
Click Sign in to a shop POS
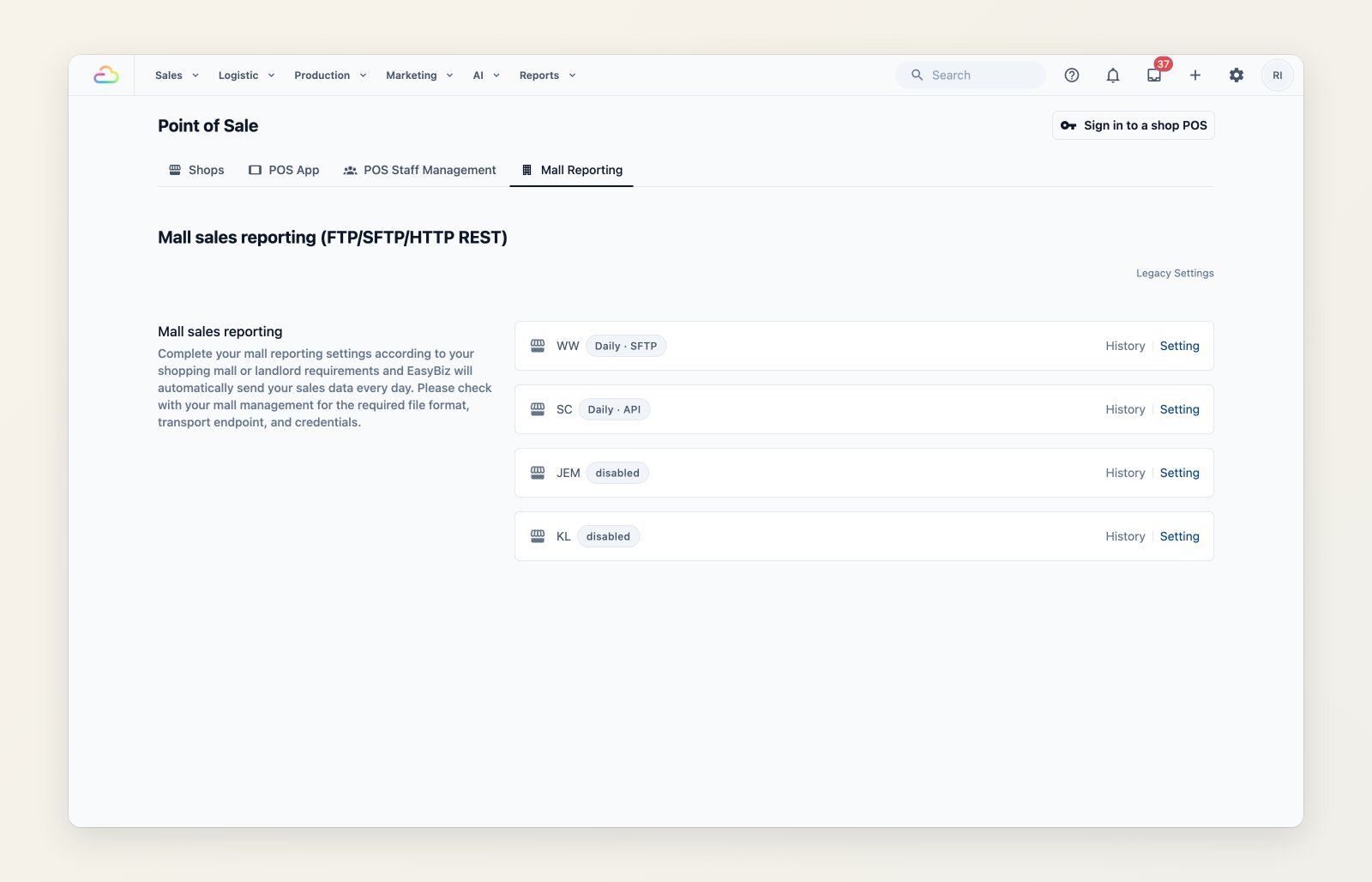1134,125
